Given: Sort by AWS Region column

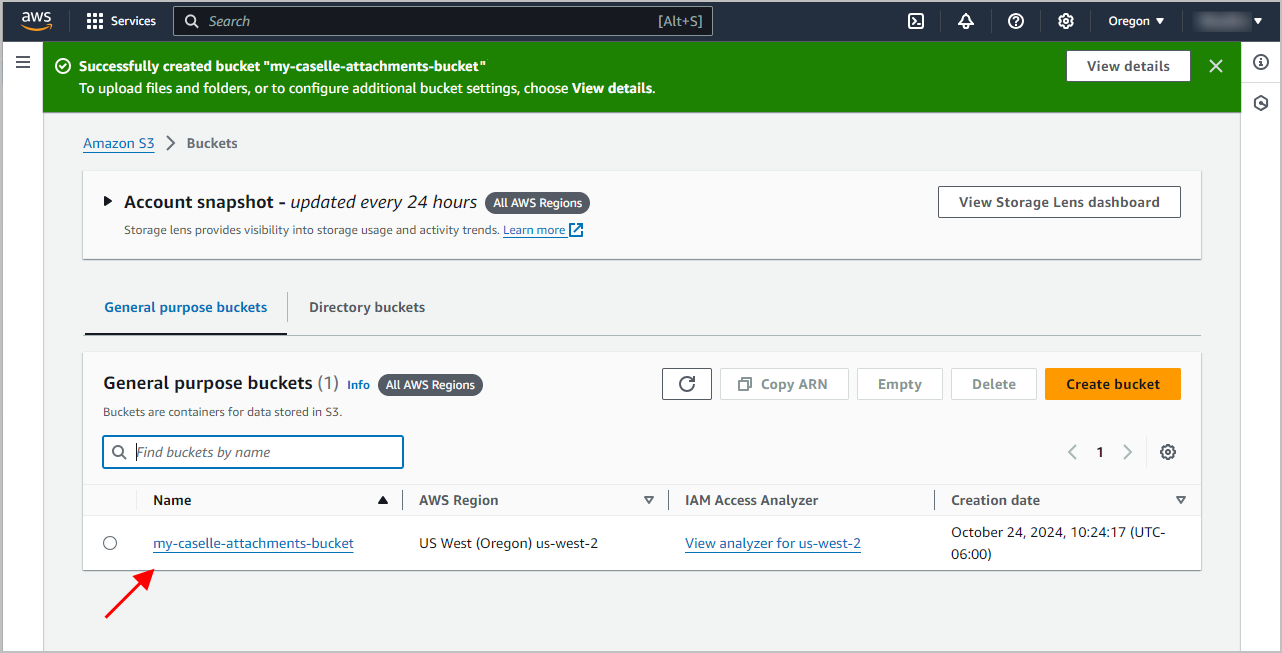Looking at the screenshot, I should [x=649, y=500].
